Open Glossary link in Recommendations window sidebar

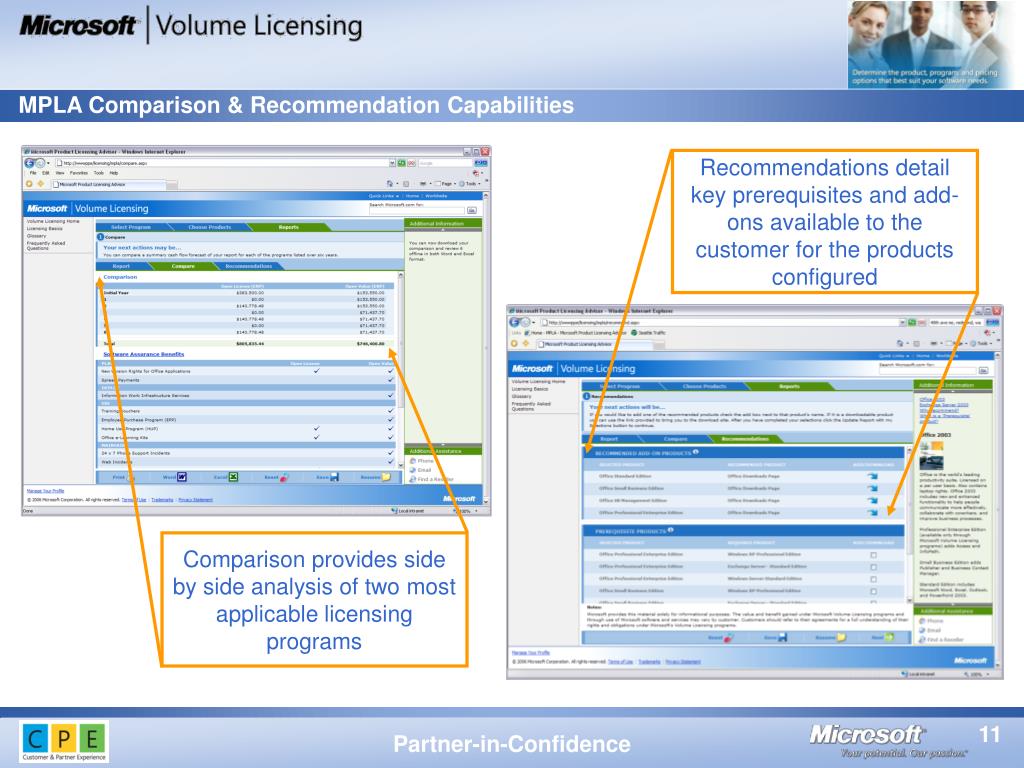(521, 396)
